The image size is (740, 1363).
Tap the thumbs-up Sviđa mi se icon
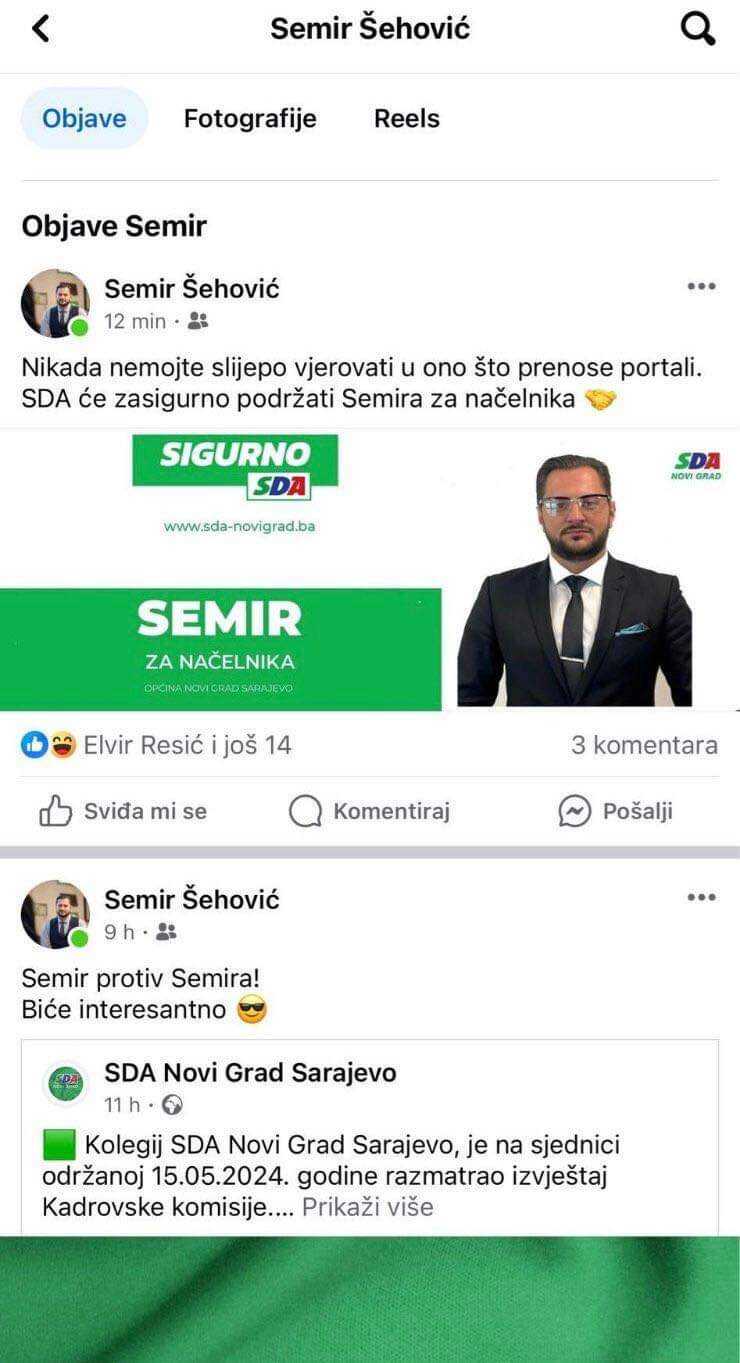(x=54, y=811)
